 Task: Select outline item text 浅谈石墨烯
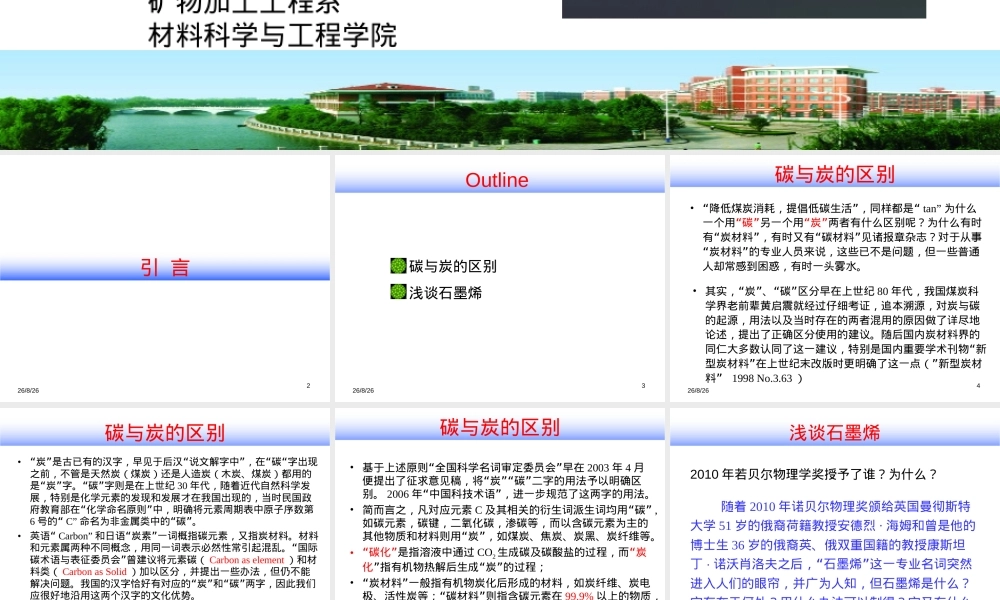click(x=445, y=293)
